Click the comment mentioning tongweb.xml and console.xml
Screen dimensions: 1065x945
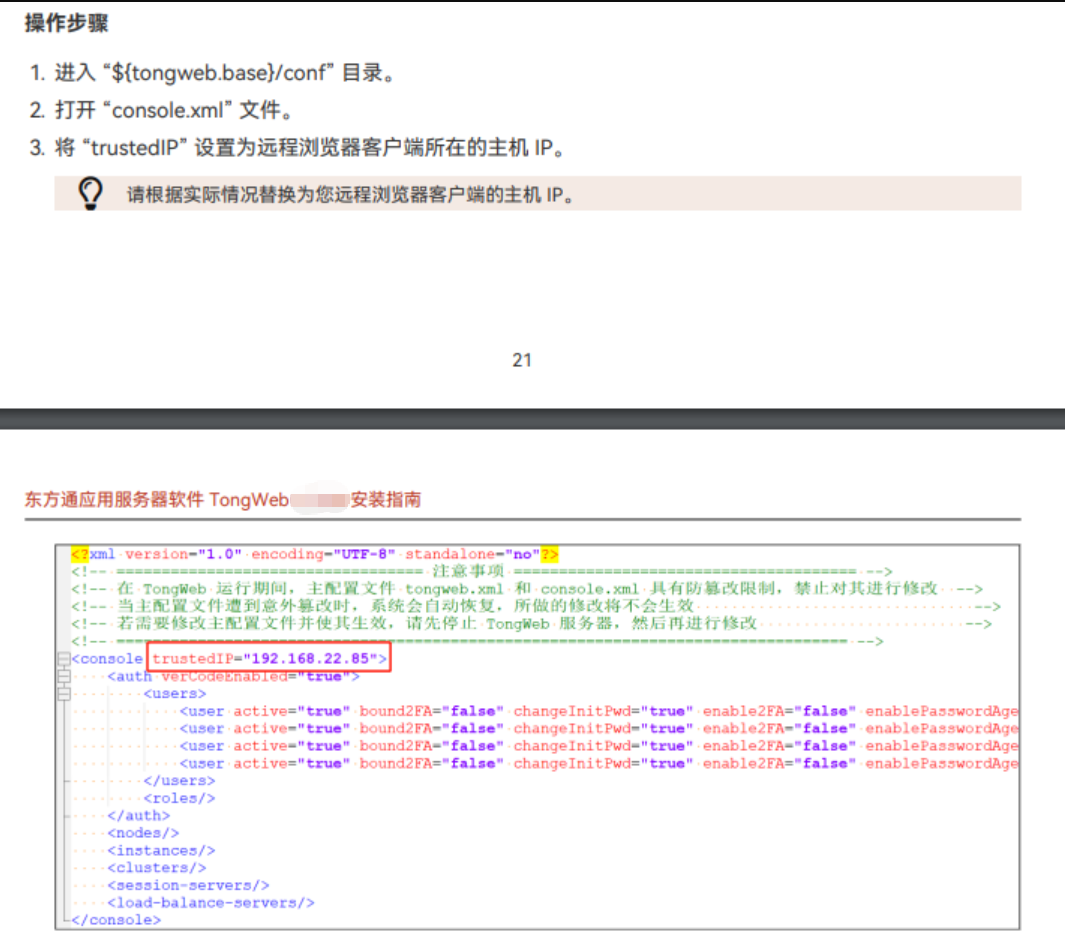526,589
